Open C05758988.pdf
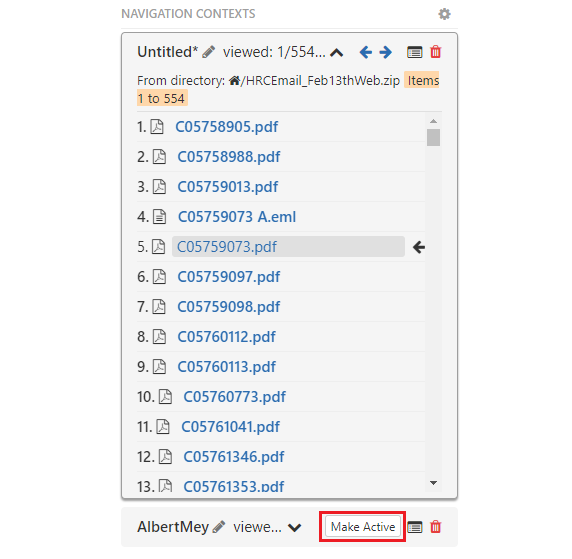The width and height of the screenshot is (572, 559). pyautogui.click(x=229, y=157)
